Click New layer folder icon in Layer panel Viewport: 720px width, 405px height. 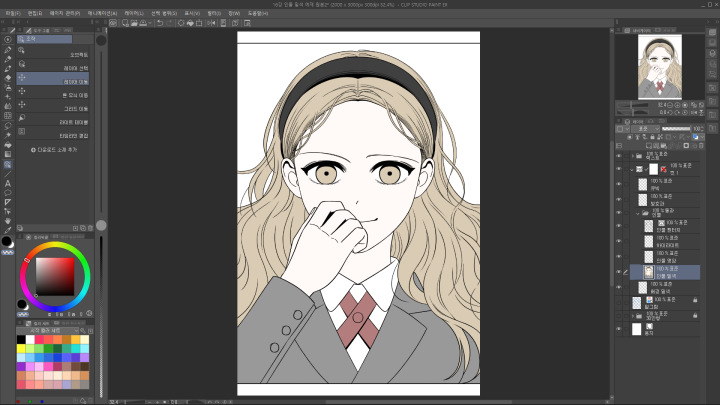point(664,146)
